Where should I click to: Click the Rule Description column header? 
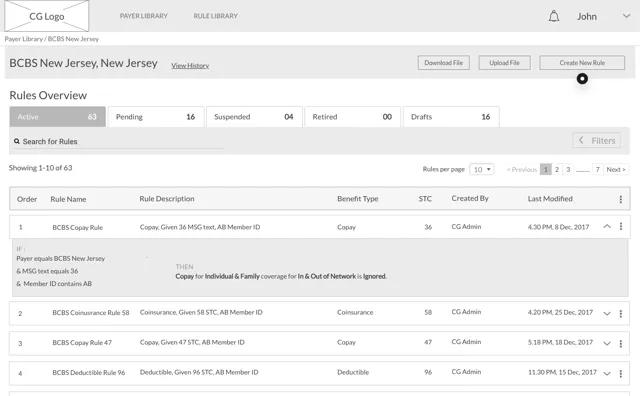pos(167,199)
